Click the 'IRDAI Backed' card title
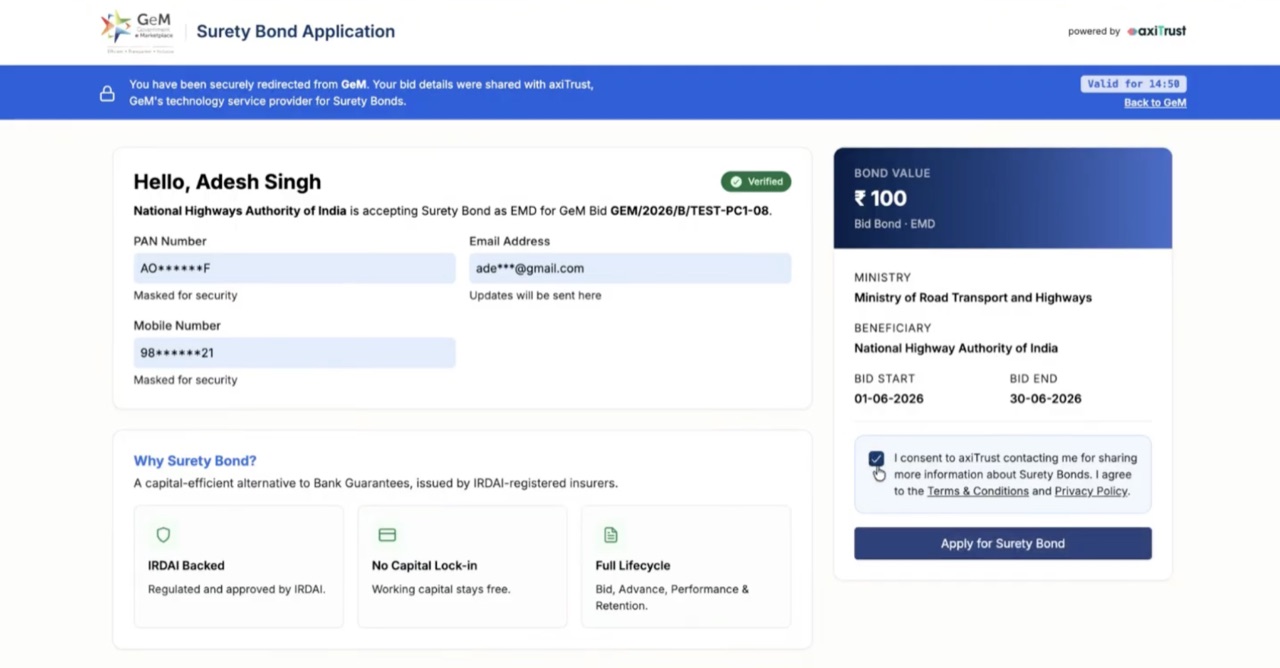Viewport: 1280px width, 668px height. coord(186,566)
